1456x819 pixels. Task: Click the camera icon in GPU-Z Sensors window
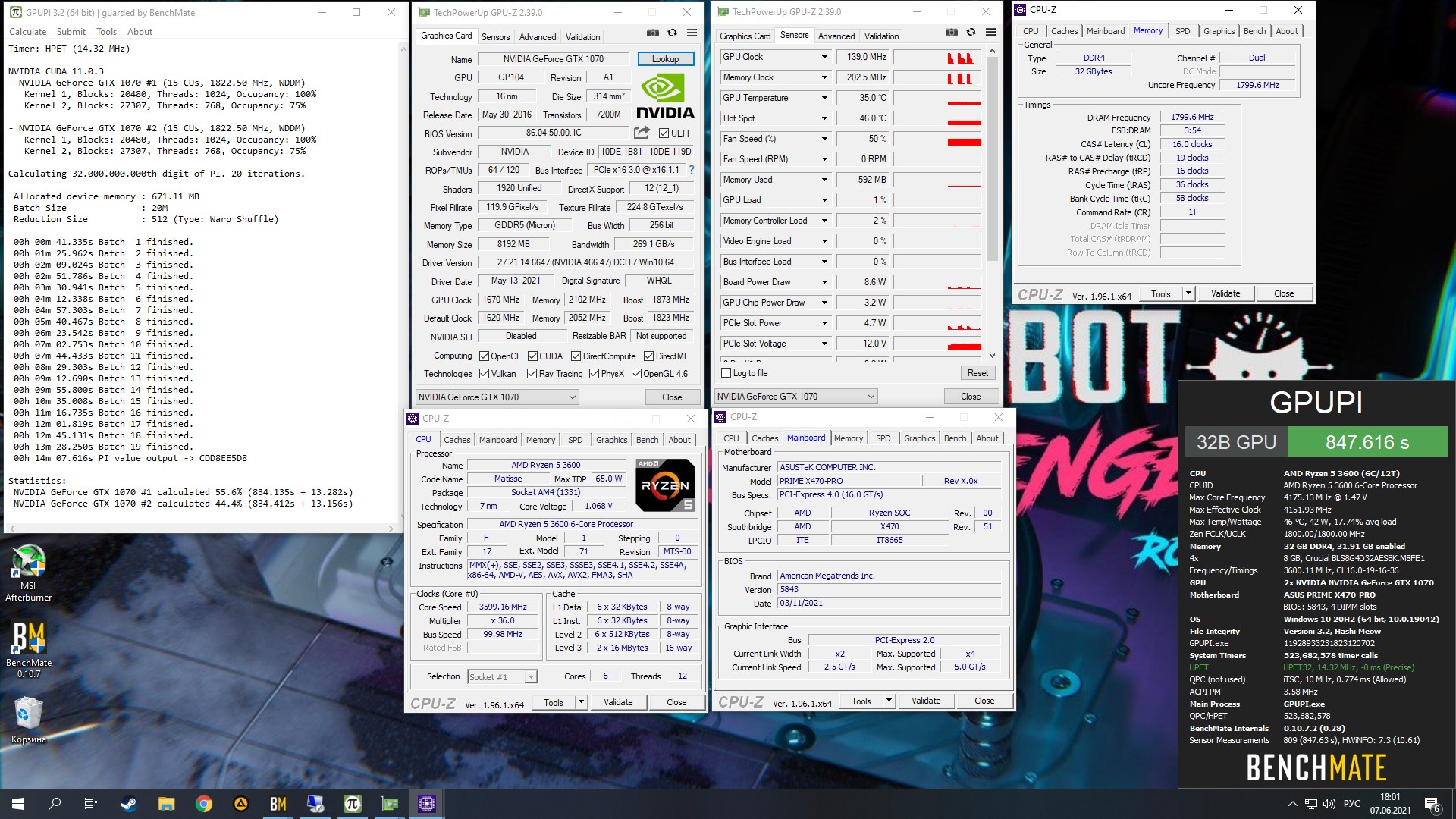(951, 32)
